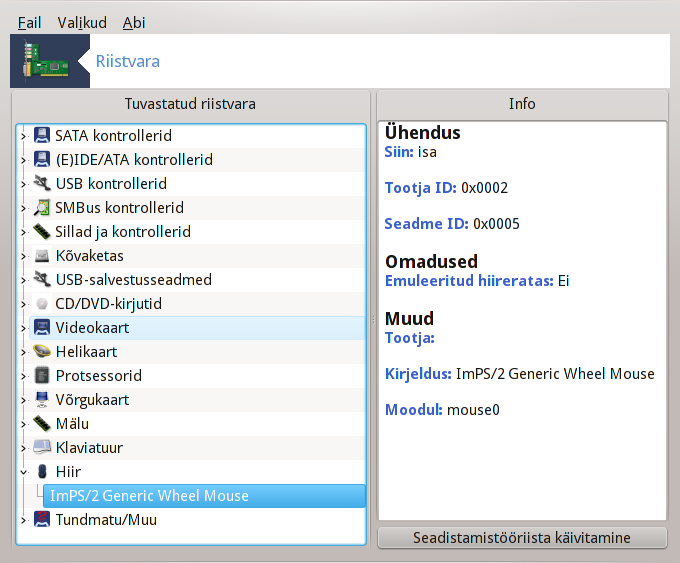
Task: Expand the Klaviatuur node
Action: point(23,448)
